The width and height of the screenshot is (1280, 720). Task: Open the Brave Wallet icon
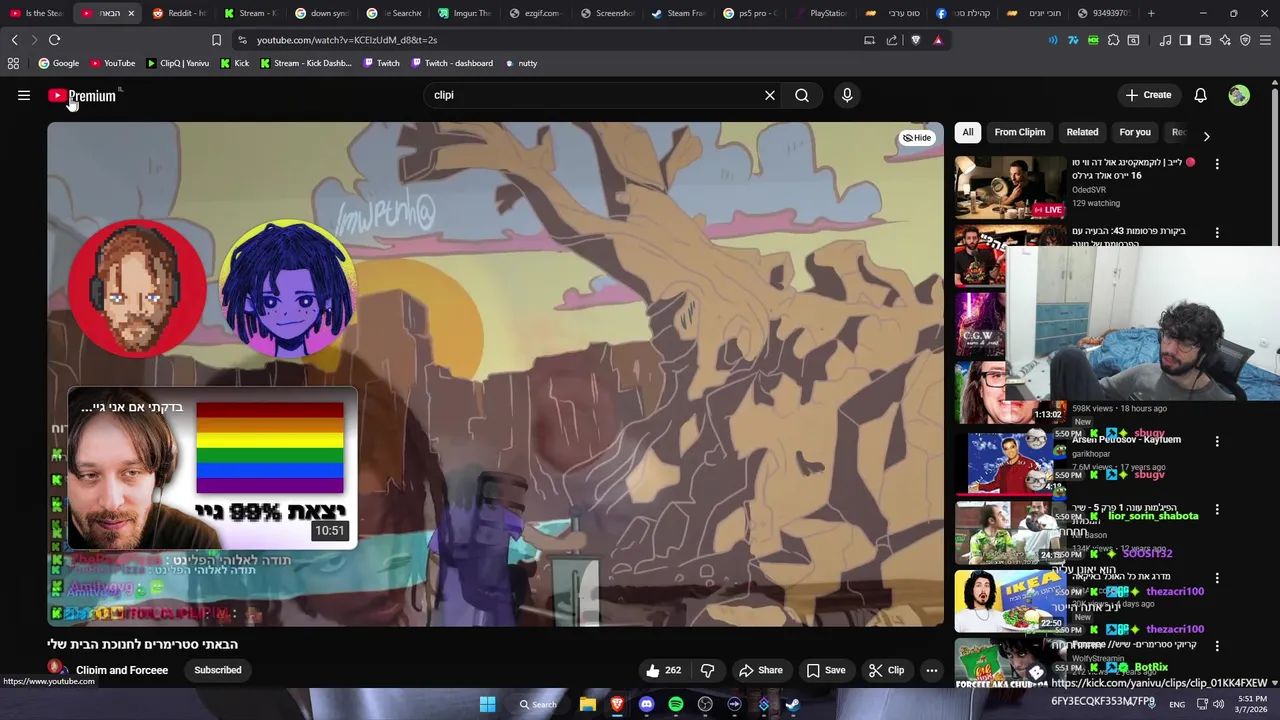(1205, 40)
